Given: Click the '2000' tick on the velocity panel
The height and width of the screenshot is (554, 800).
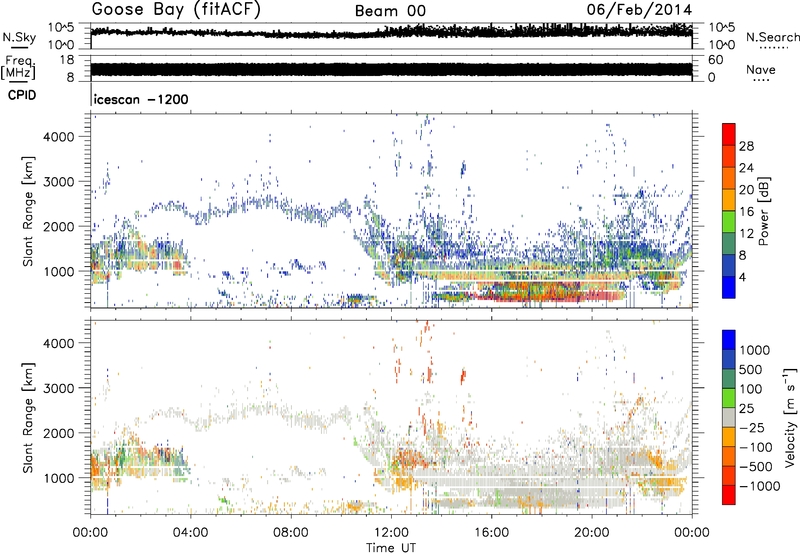Looking at the screenshot, I should tap(58, 433).
